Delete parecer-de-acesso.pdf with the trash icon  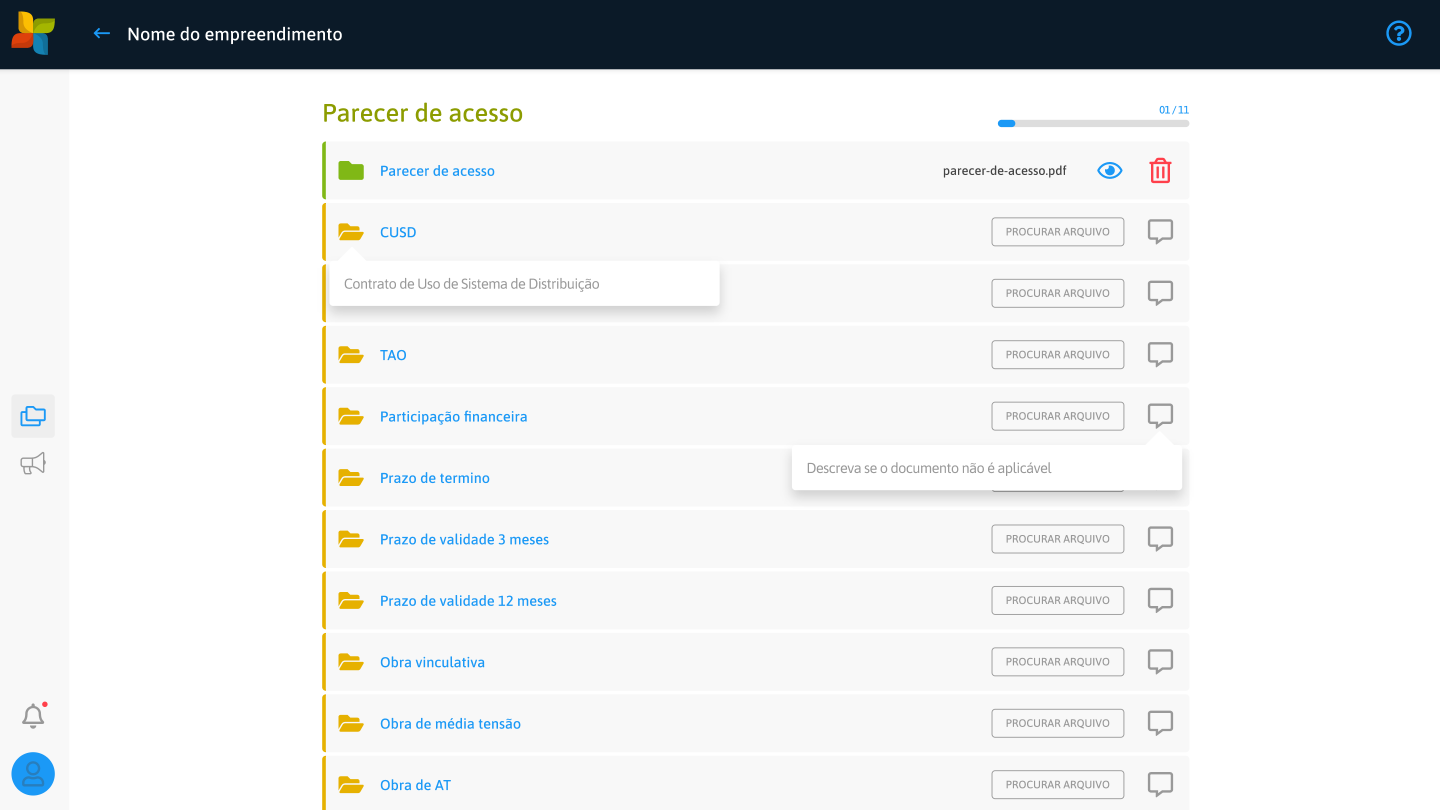coord(1160,171)
